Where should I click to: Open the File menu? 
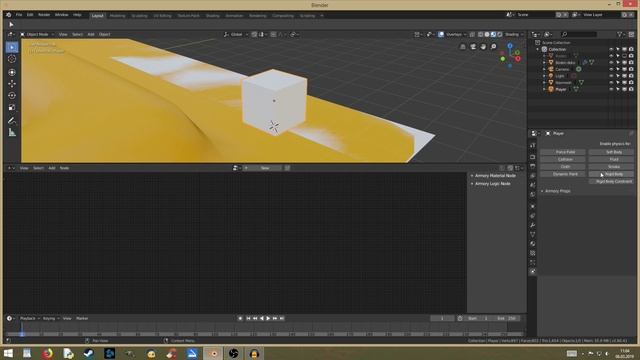click(x=19, y=15)
